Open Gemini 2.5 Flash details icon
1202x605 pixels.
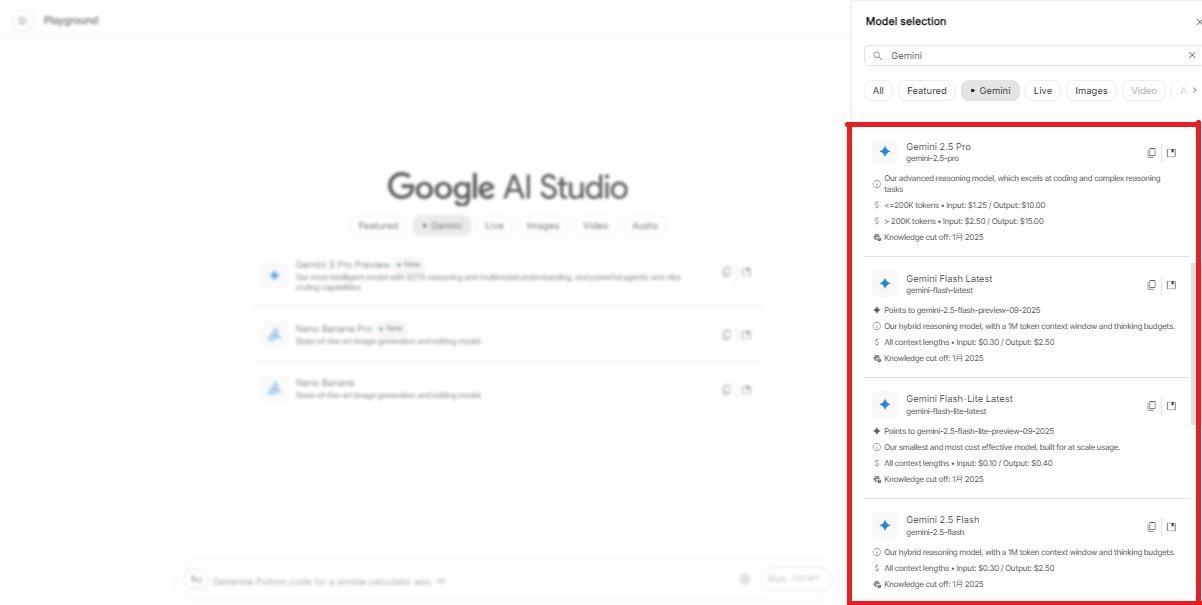(1172, 527)
